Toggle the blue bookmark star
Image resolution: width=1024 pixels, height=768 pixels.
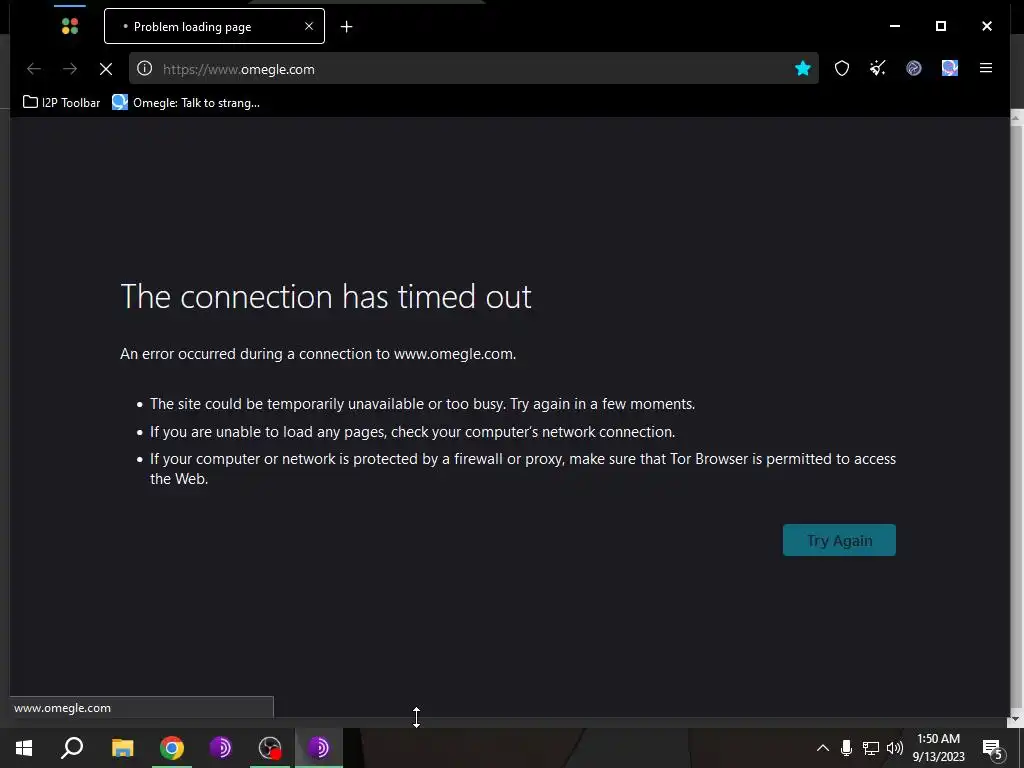coord(803,69)
